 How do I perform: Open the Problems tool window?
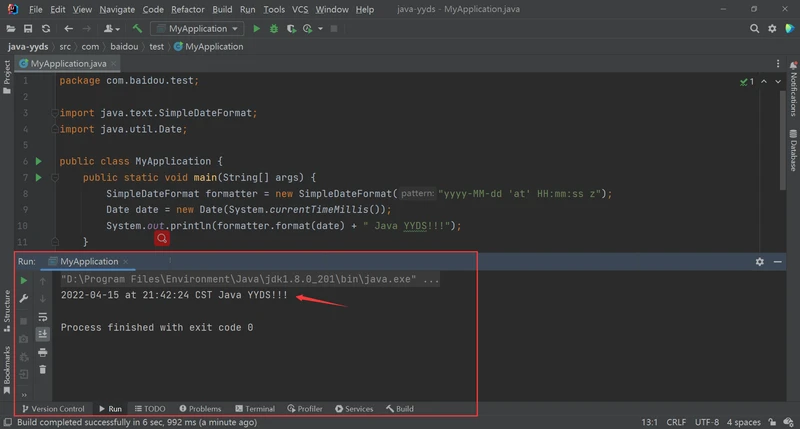(x=199, y=409)
